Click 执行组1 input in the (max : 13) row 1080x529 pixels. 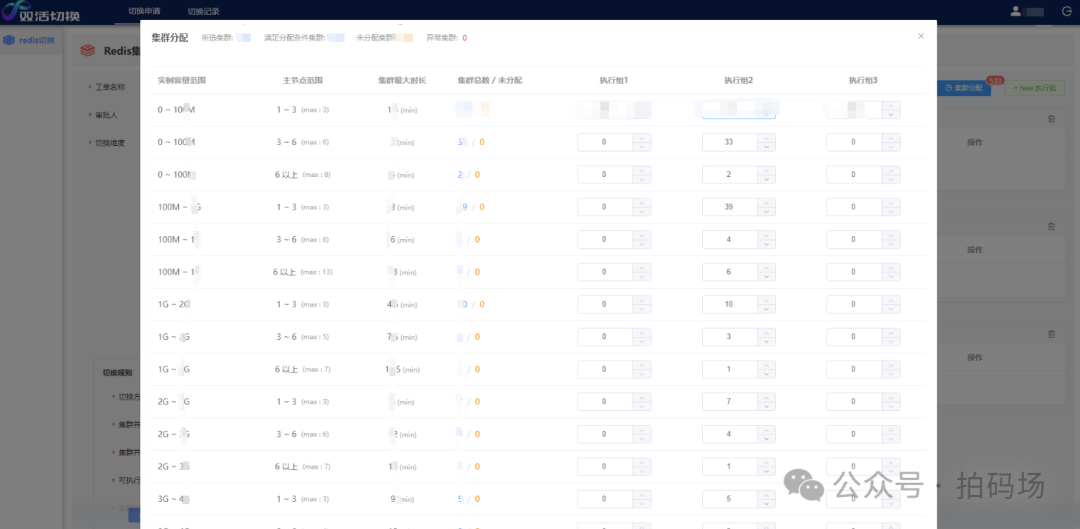coord(605,272)
